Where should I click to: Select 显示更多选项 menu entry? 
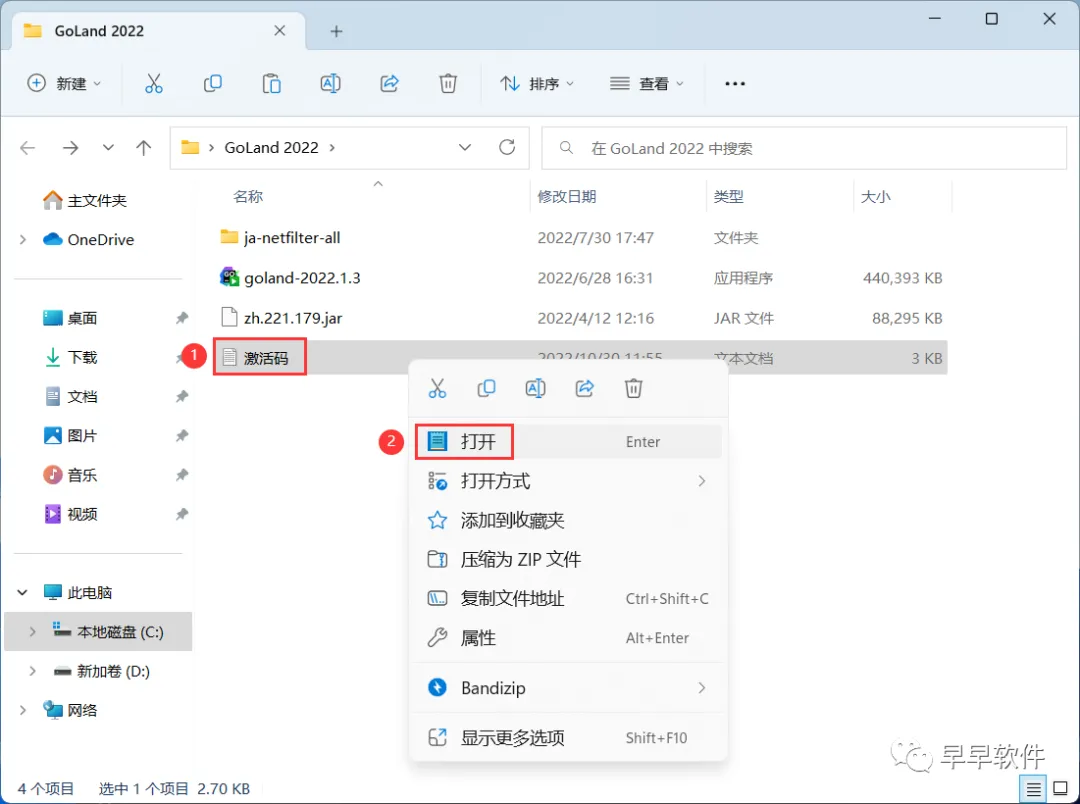[569, 738]
